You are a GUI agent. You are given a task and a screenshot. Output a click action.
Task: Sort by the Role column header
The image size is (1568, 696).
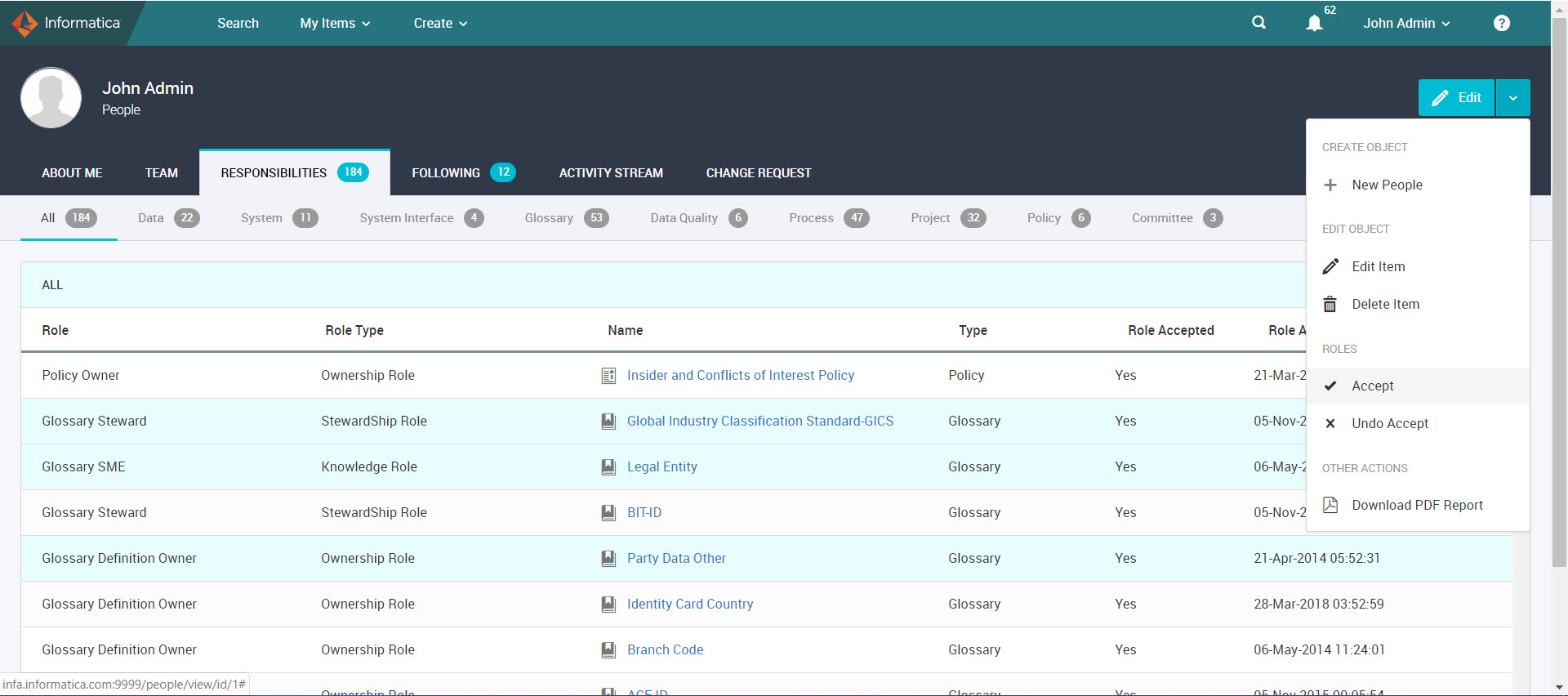(x=56, y=331)
